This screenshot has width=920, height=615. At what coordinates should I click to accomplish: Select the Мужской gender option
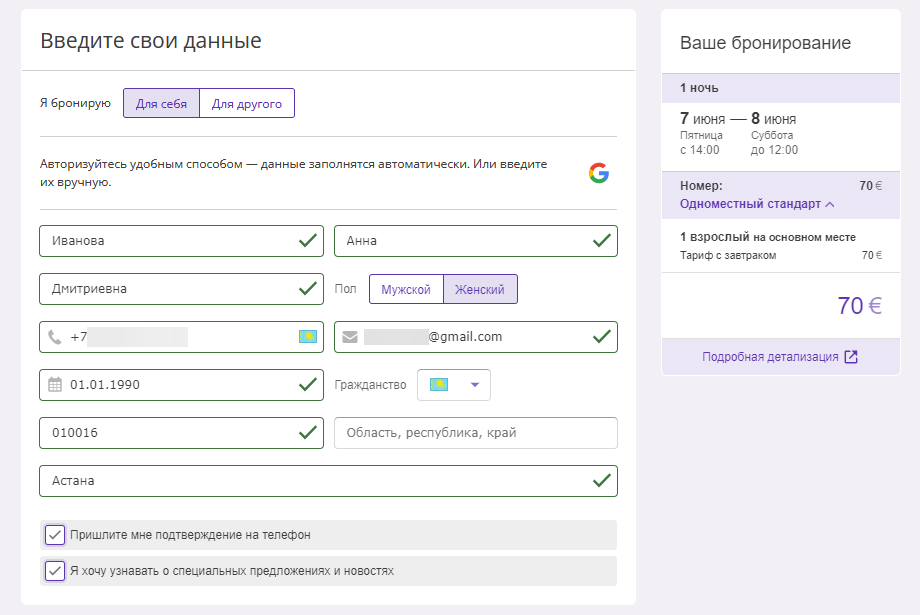pos(406,289)
